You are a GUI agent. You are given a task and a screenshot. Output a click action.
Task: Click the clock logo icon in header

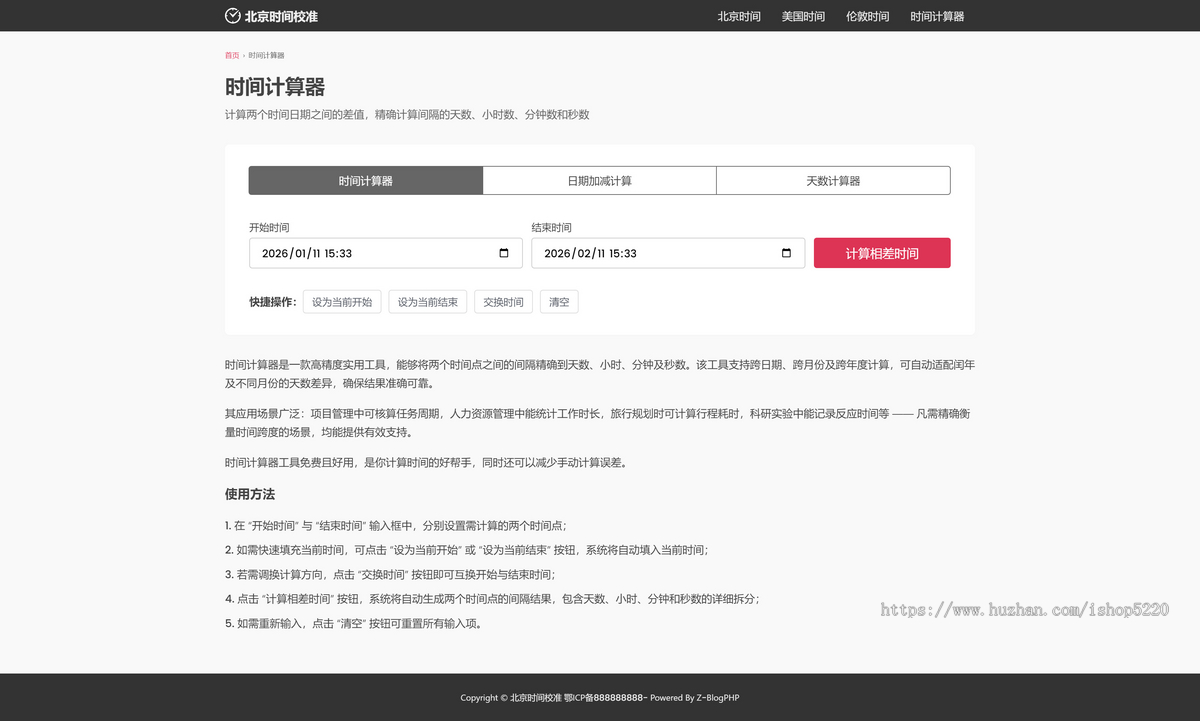[x=233, y=16]
